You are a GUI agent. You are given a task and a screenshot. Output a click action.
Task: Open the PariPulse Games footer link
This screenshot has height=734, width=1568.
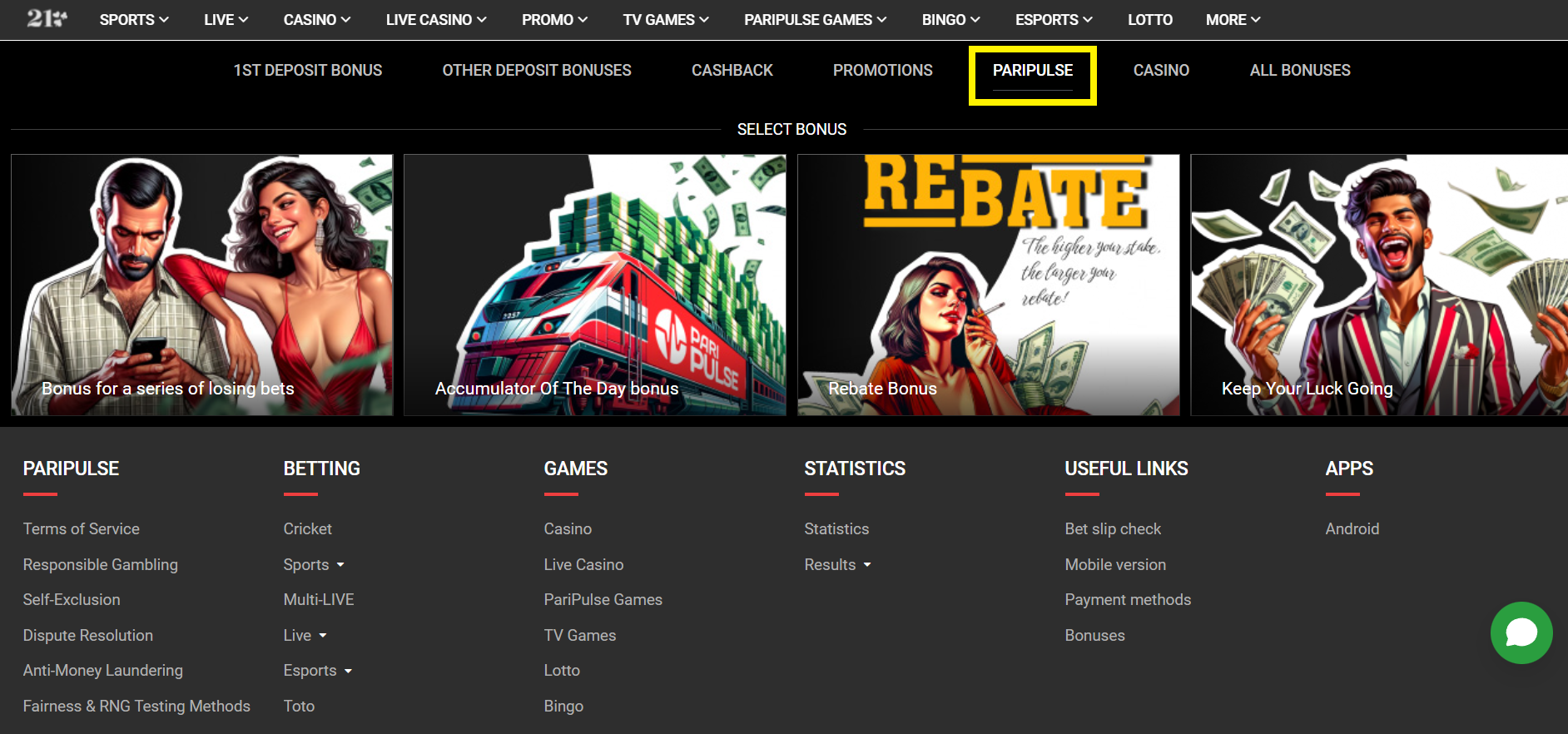click(x=603, y=600)
